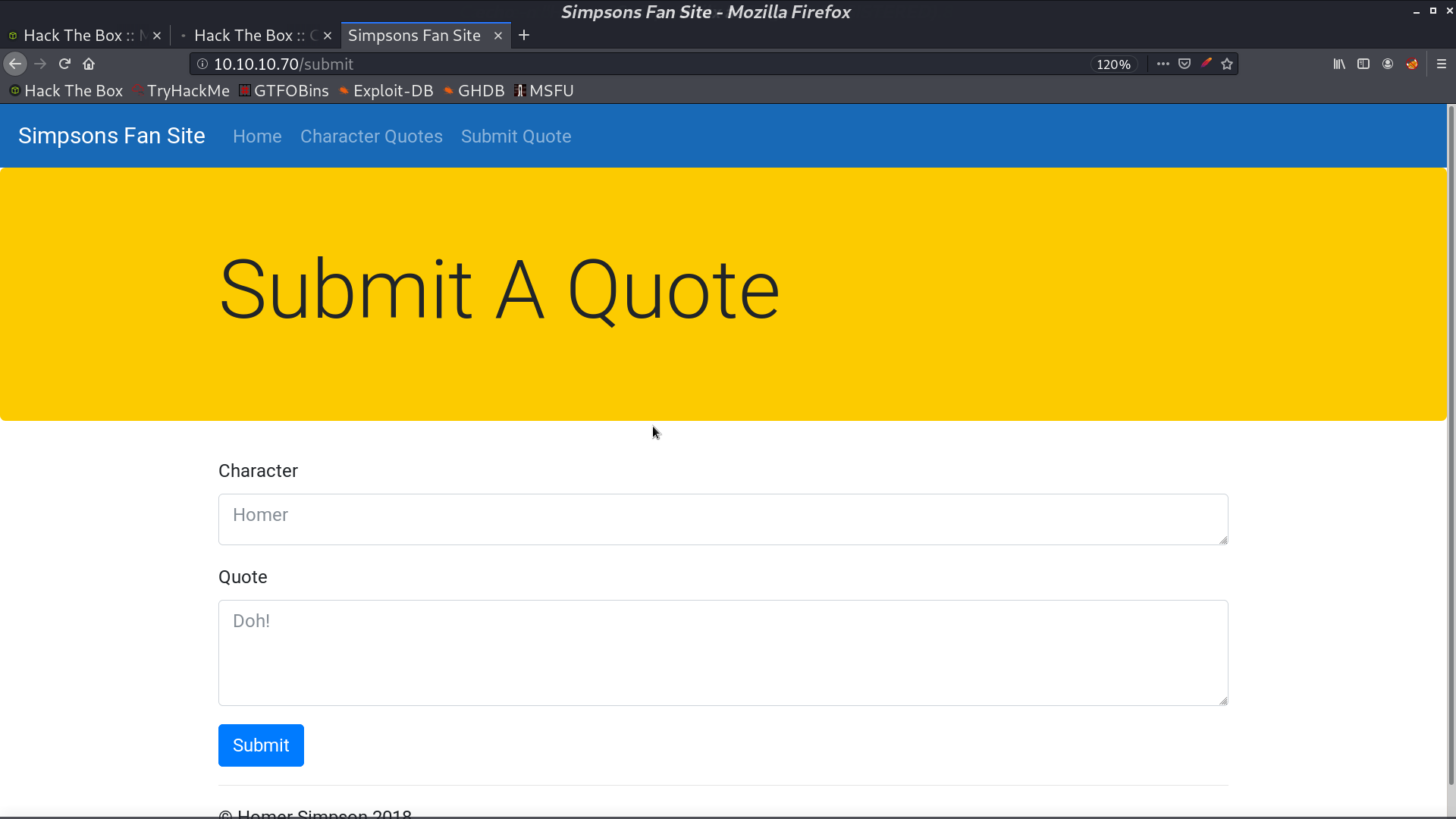Open Submit Quote nav link
Screen dimensions: 1456x819
[x=516, y=136]
